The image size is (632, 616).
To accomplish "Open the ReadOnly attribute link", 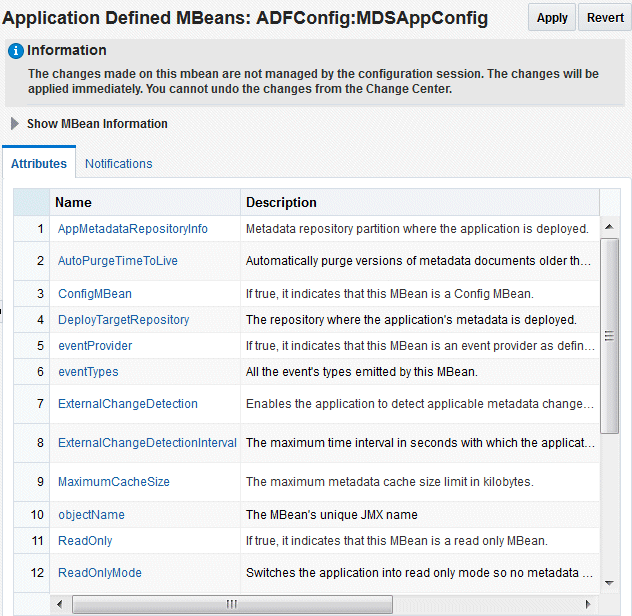I will [85, 540].
